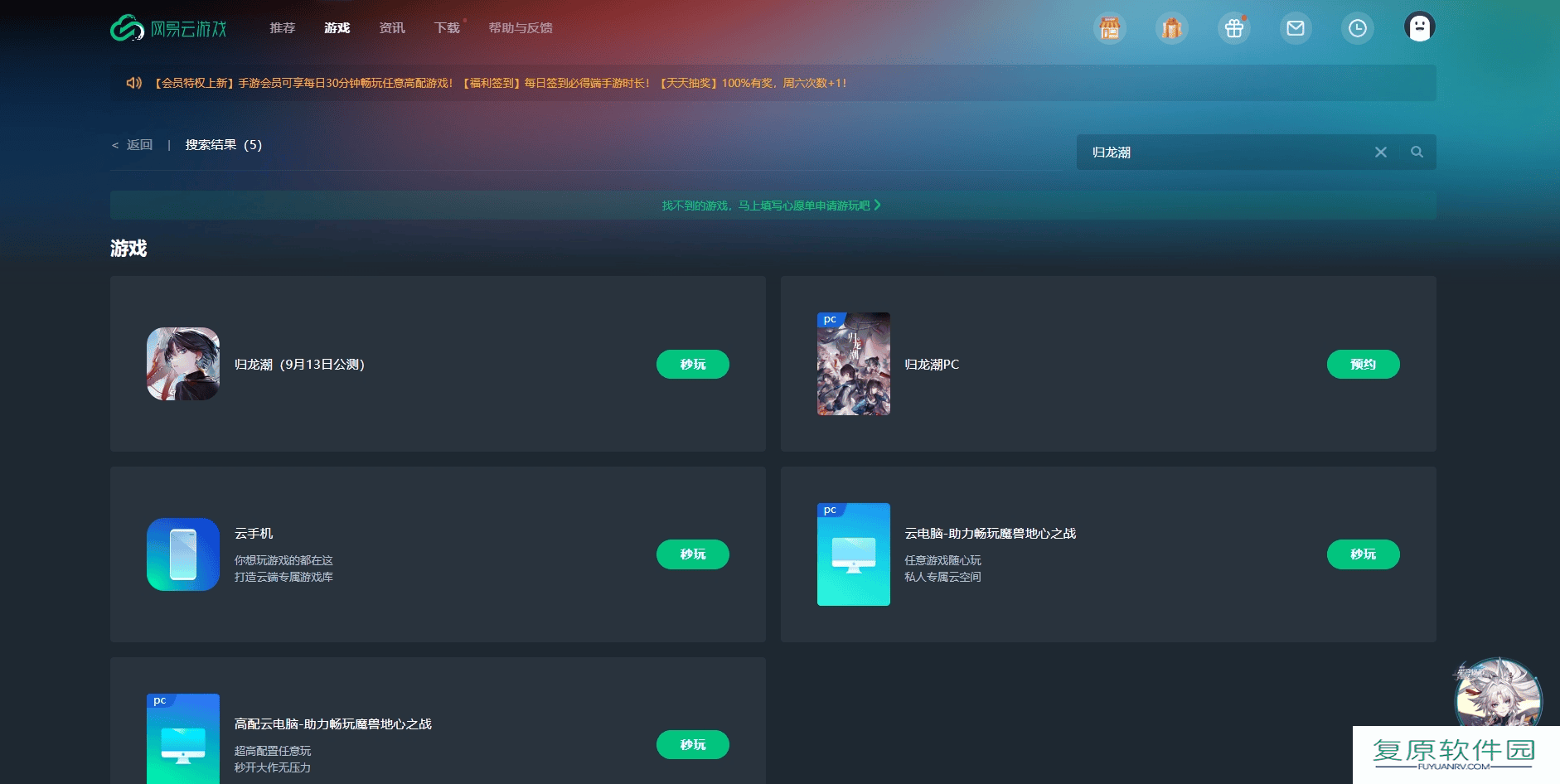Switch to the 游戏 tab
1560x784 pixels.
[x=337, y=28]
